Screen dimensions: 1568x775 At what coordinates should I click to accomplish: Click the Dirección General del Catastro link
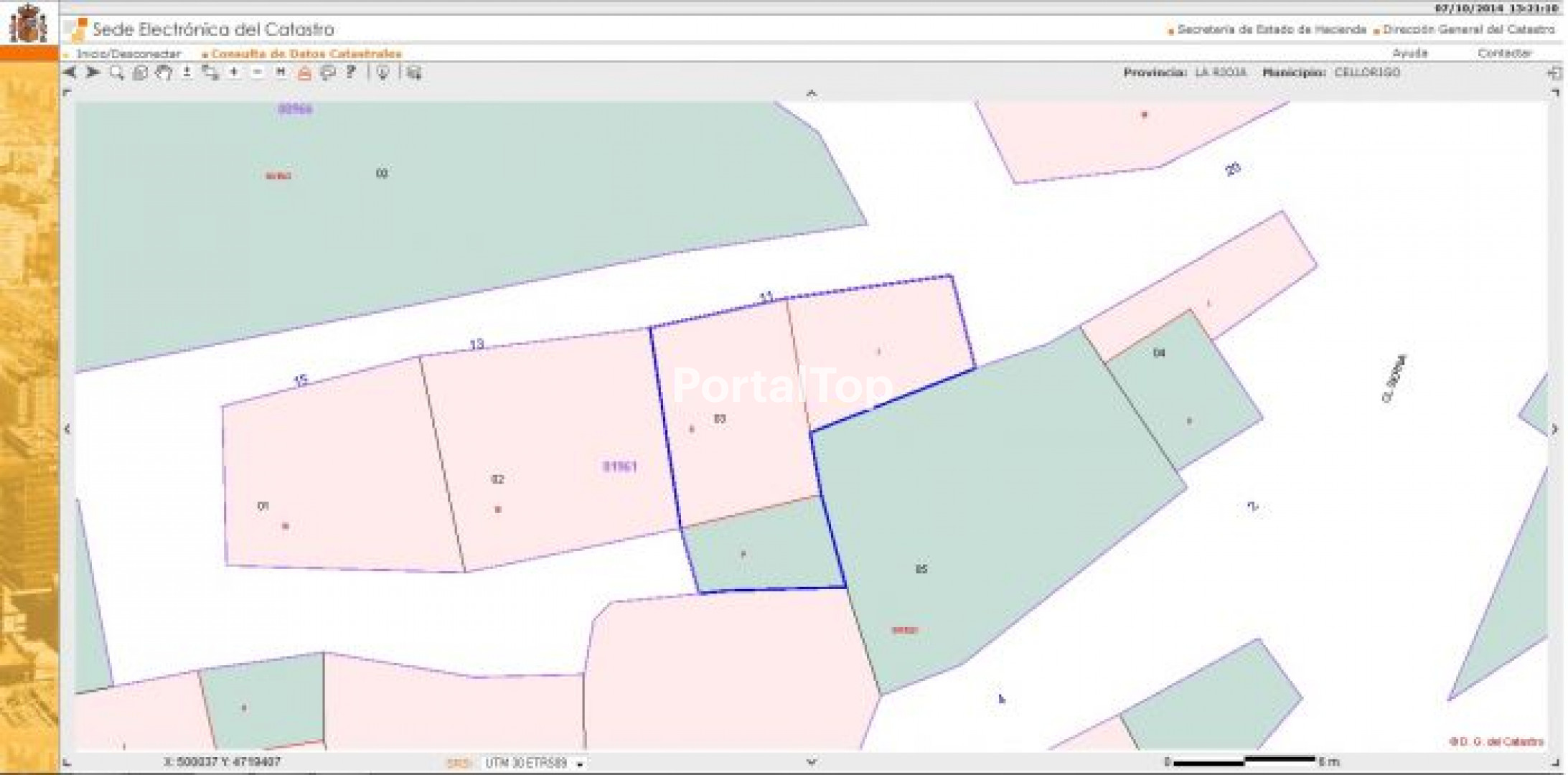tap(1468, 30)
